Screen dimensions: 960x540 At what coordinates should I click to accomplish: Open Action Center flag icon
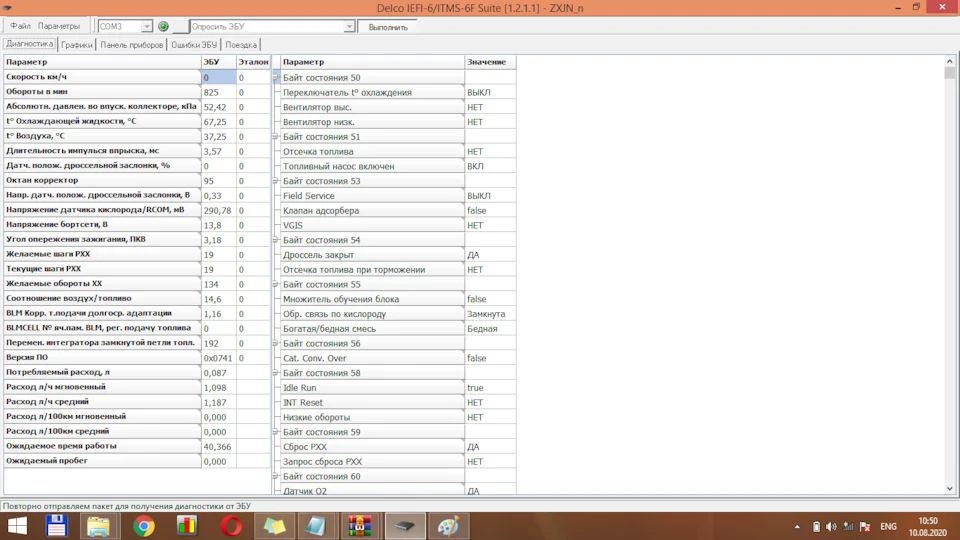(x=865, y=527)
